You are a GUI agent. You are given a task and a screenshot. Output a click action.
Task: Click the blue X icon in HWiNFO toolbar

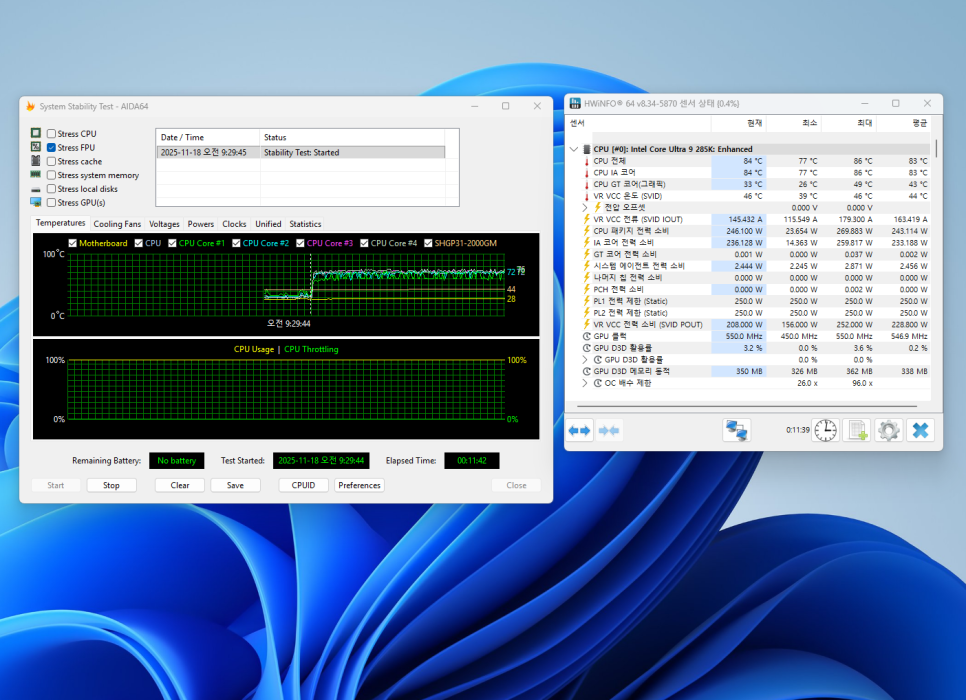point(921,430)
